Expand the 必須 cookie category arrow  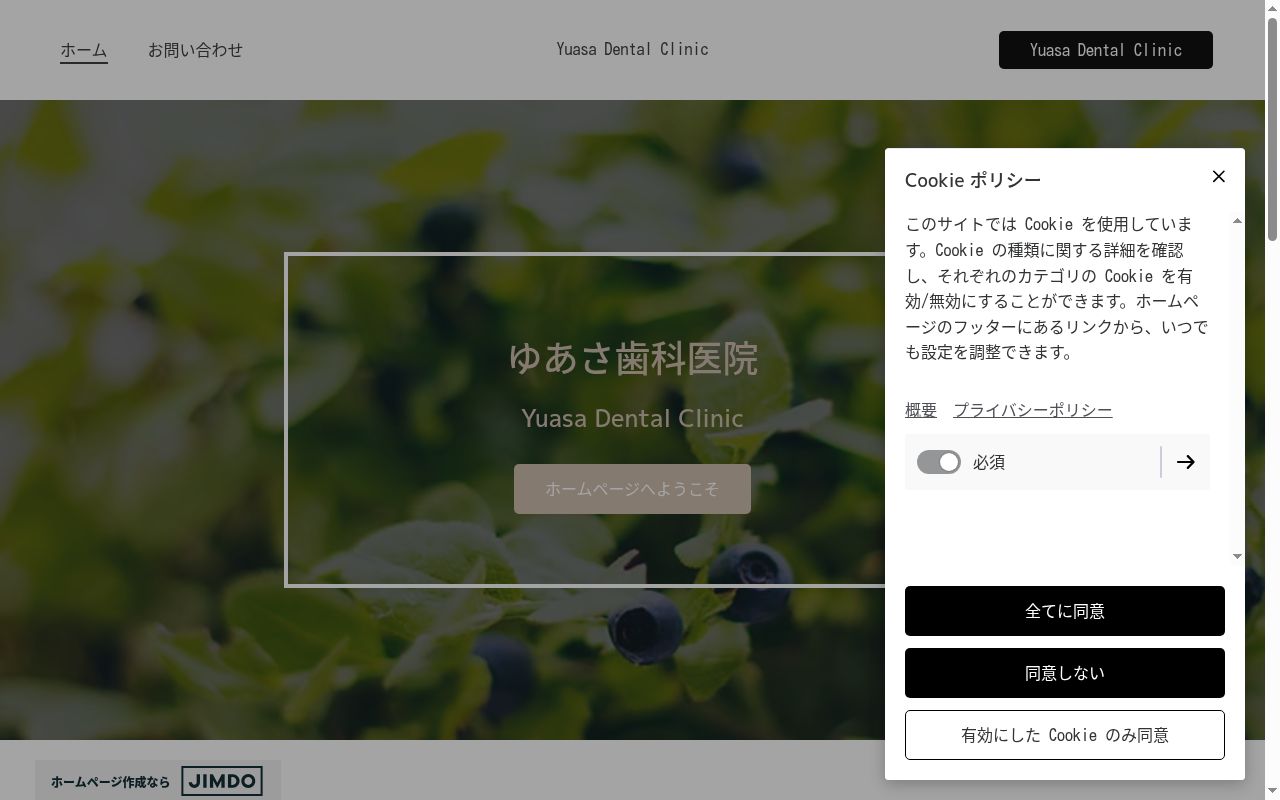tap(1185, 462)
